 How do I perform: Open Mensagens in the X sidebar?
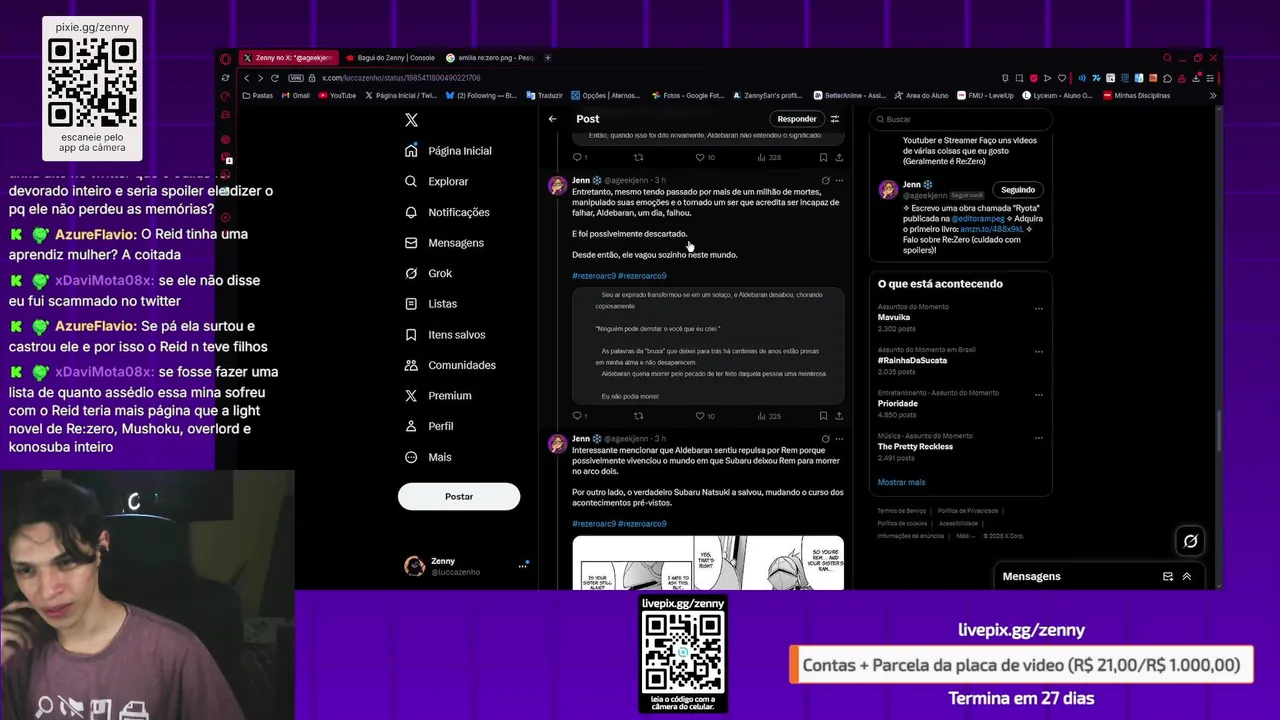pos(444,243)
